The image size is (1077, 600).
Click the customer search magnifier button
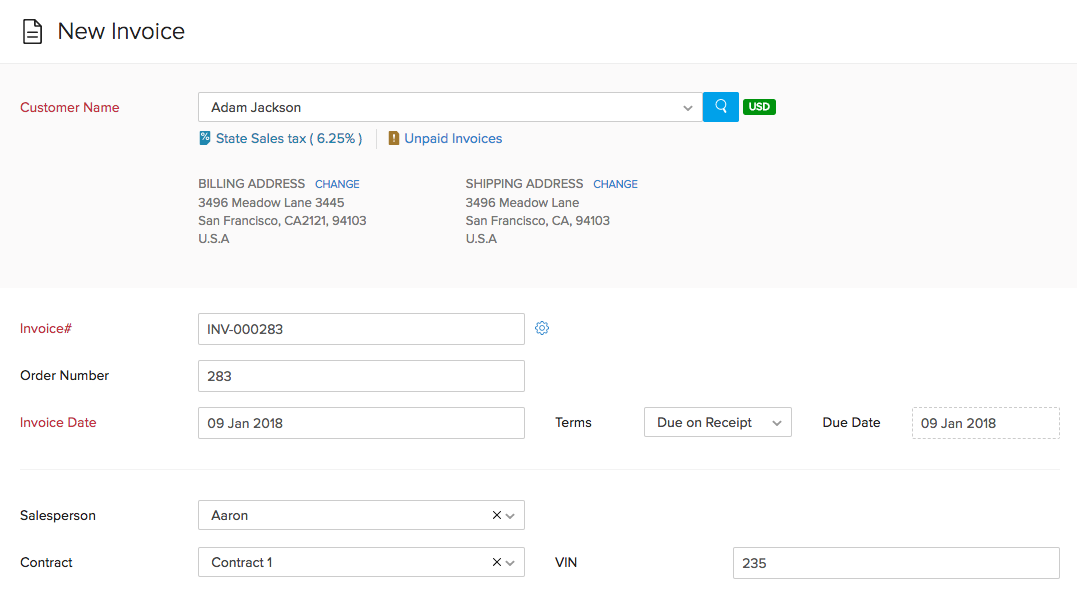[720, 107]
